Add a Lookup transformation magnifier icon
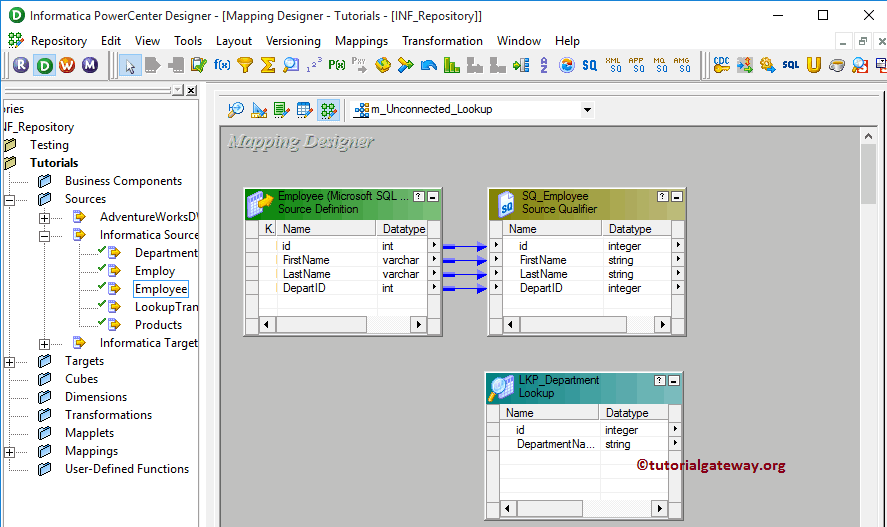The width and height of the screenshot is (887, 527). (x=291, y=65)
